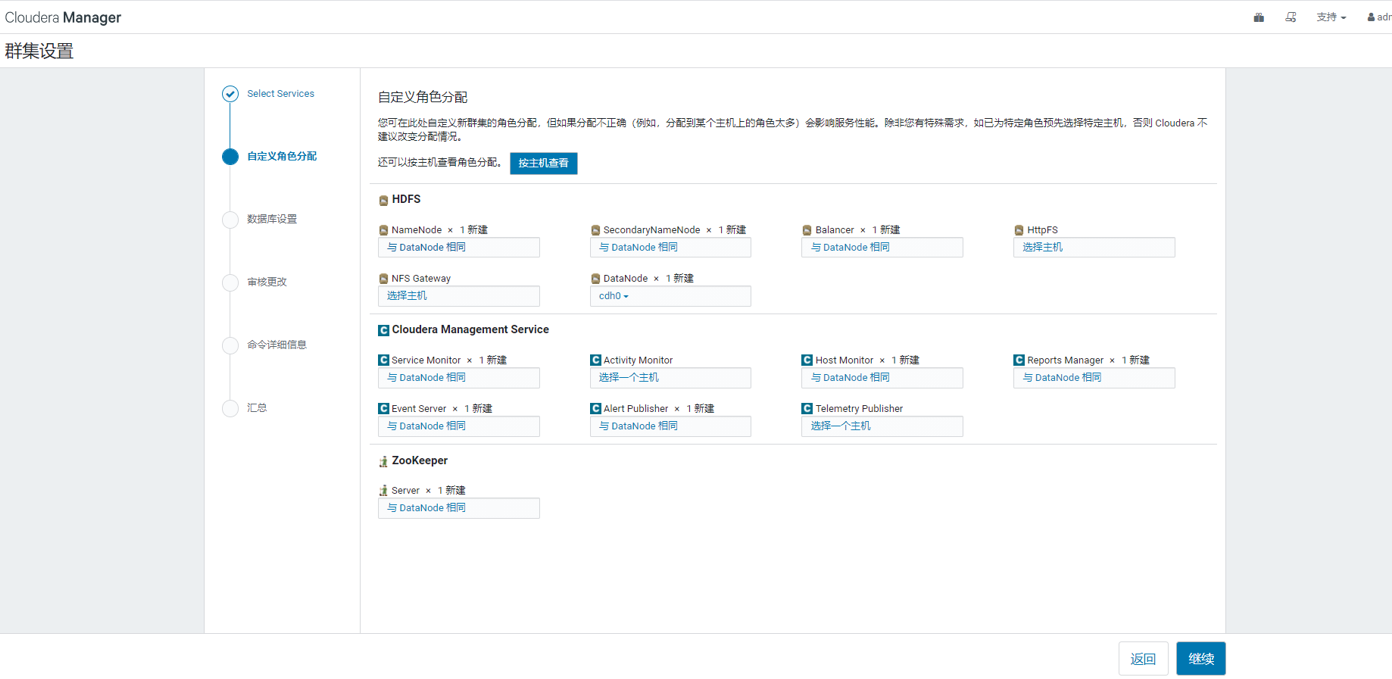Open Reports Manager host assignment field
This screenshot has width=1392, height=679.
coord(1094,378)
